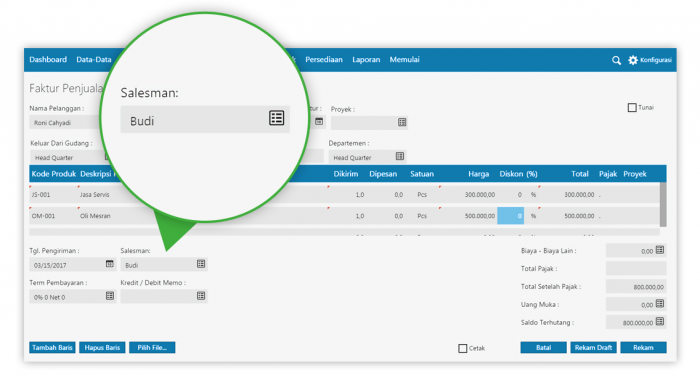Click the Tambah Baris button
This screenshot has height=376, width=700.
pos(52,347)
